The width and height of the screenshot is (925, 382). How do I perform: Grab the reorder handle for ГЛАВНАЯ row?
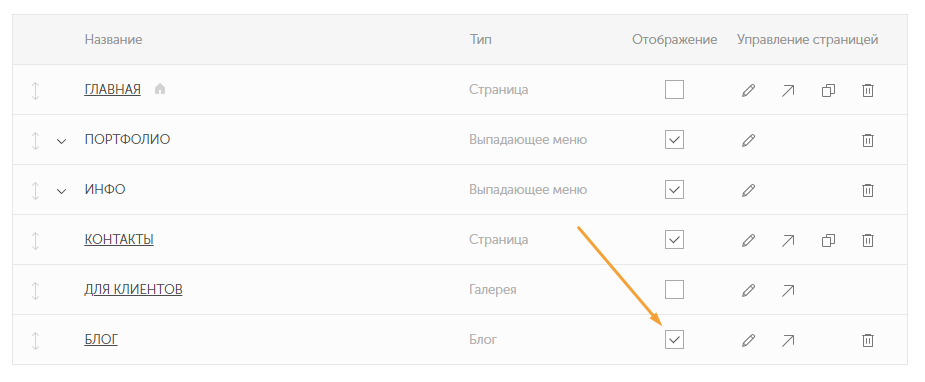pos(35,90)
